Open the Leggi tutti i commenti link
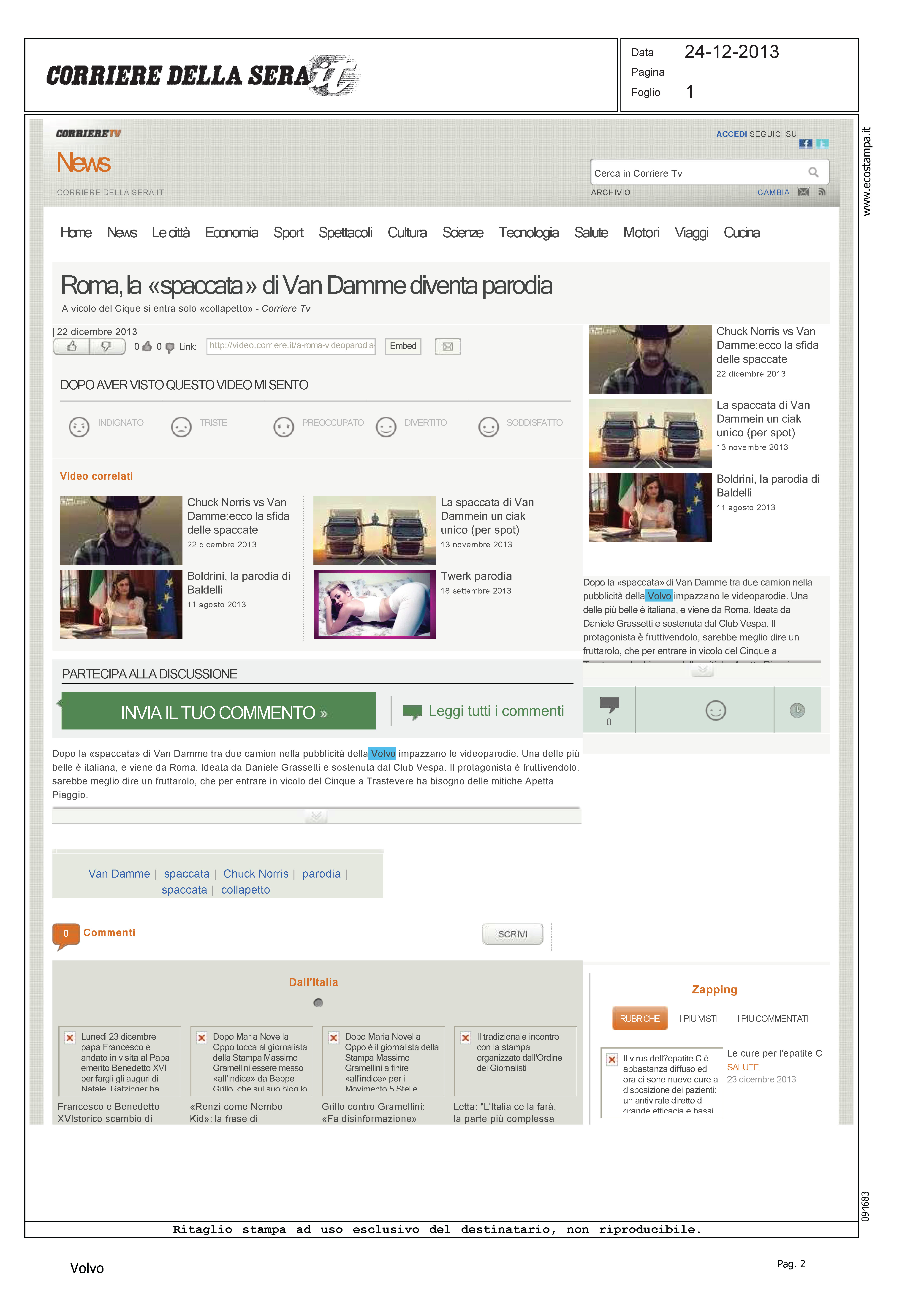Viewport: 924px width, 1304px height. 496,711
